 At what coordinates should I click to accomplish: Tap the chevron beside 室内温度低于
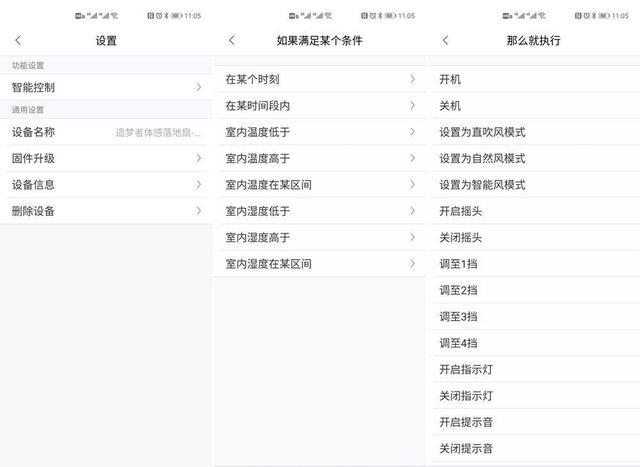tap(413, 132)
